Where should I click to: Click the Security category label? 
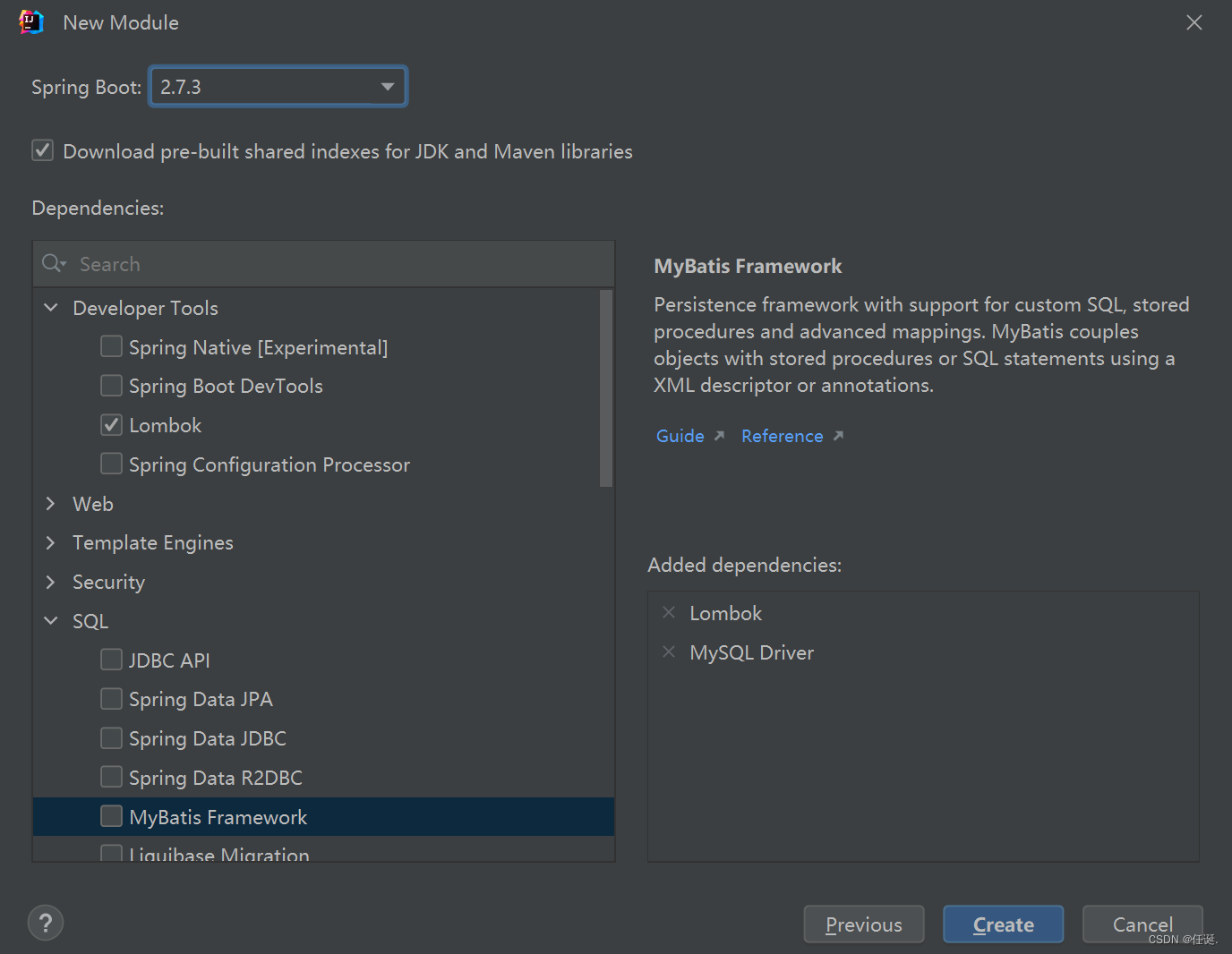pos(108,583)
